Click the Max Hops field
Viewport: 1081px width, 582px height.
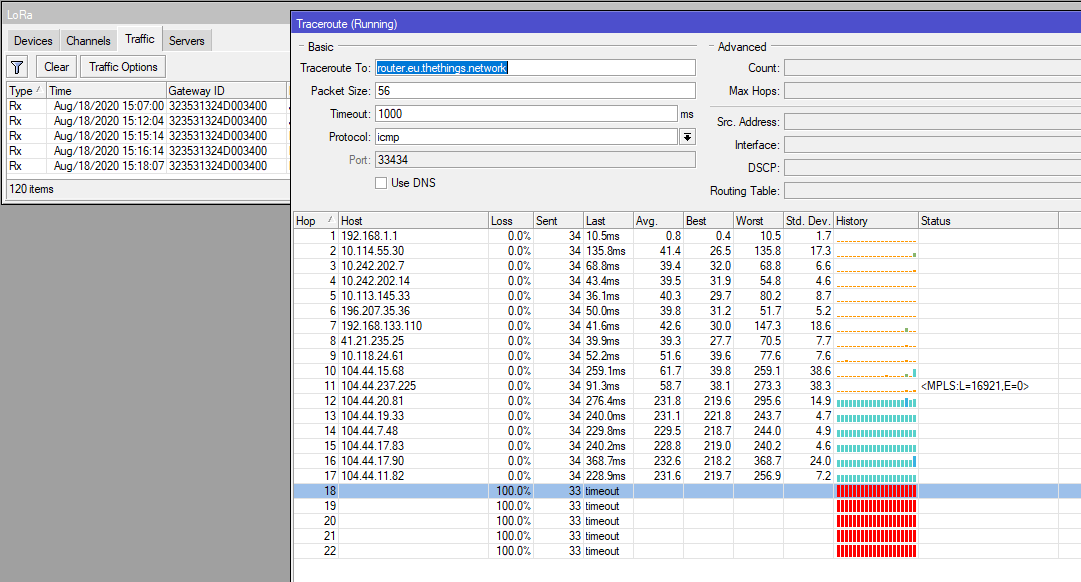pyautogui.click(x=932, y=90)
